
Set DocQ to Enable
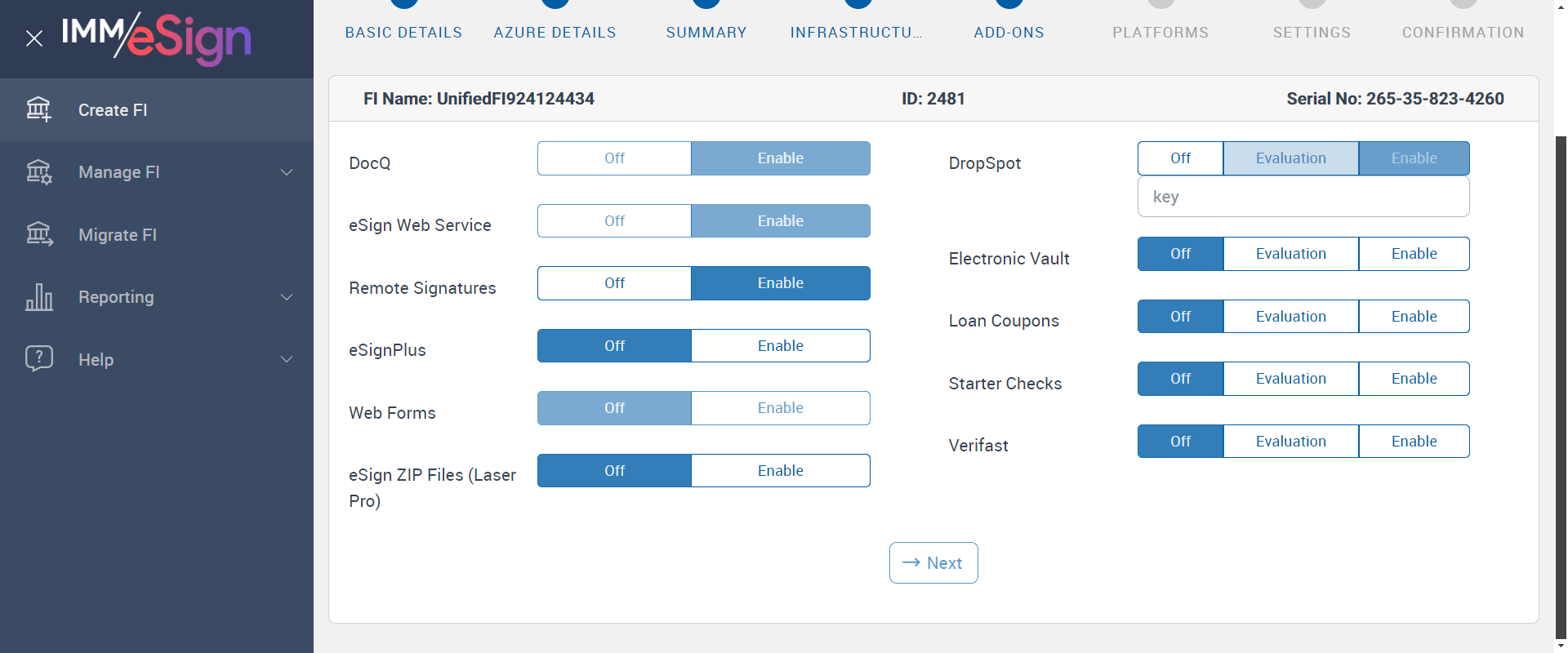pyautogui.click(x=781, y=158)
